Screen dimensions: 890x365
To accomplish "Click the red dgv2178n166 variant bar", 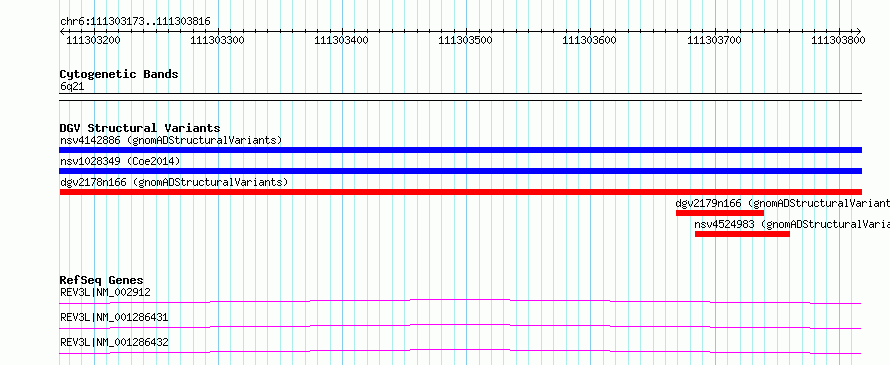I will click(460, 192).
